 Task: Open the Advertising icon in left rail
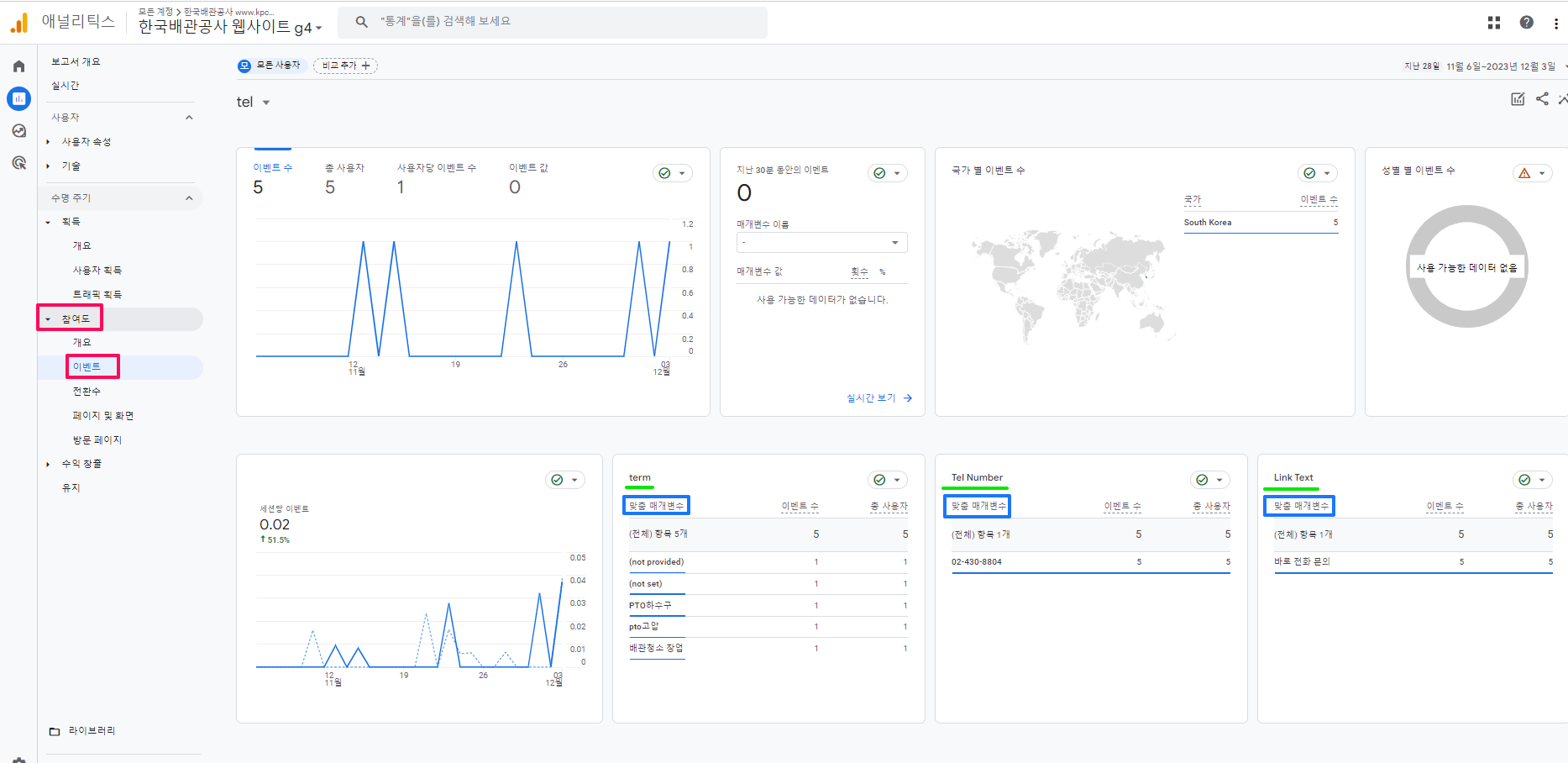(x=18, y=162)
